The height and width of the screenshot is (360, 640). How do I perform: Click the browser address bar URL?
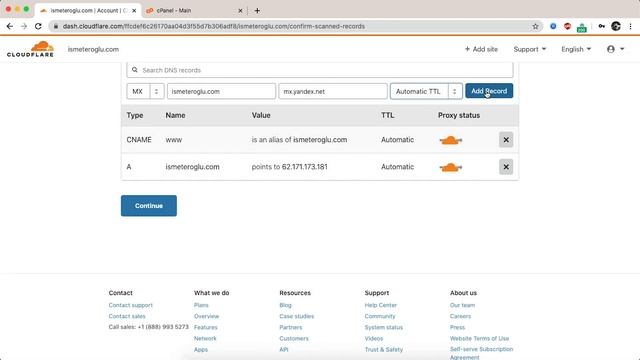point(214,26)
